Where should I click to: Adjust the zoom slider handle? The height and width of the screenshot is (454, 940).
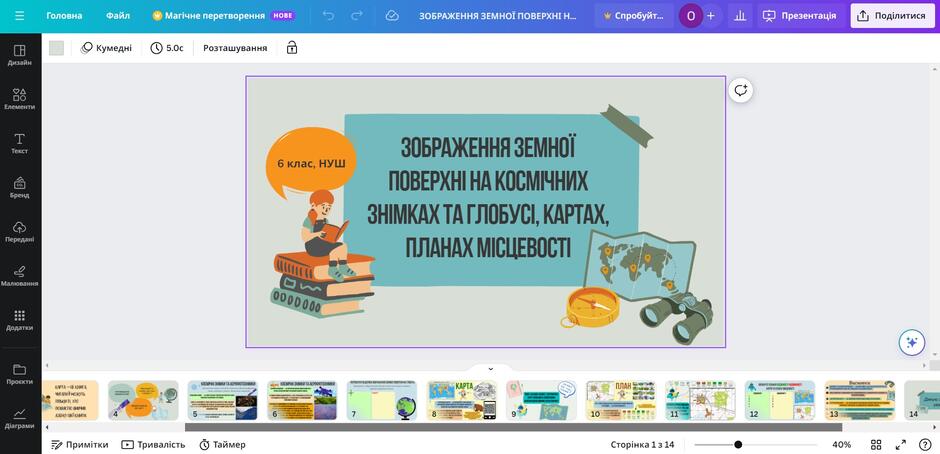click(x=738, y=444)
